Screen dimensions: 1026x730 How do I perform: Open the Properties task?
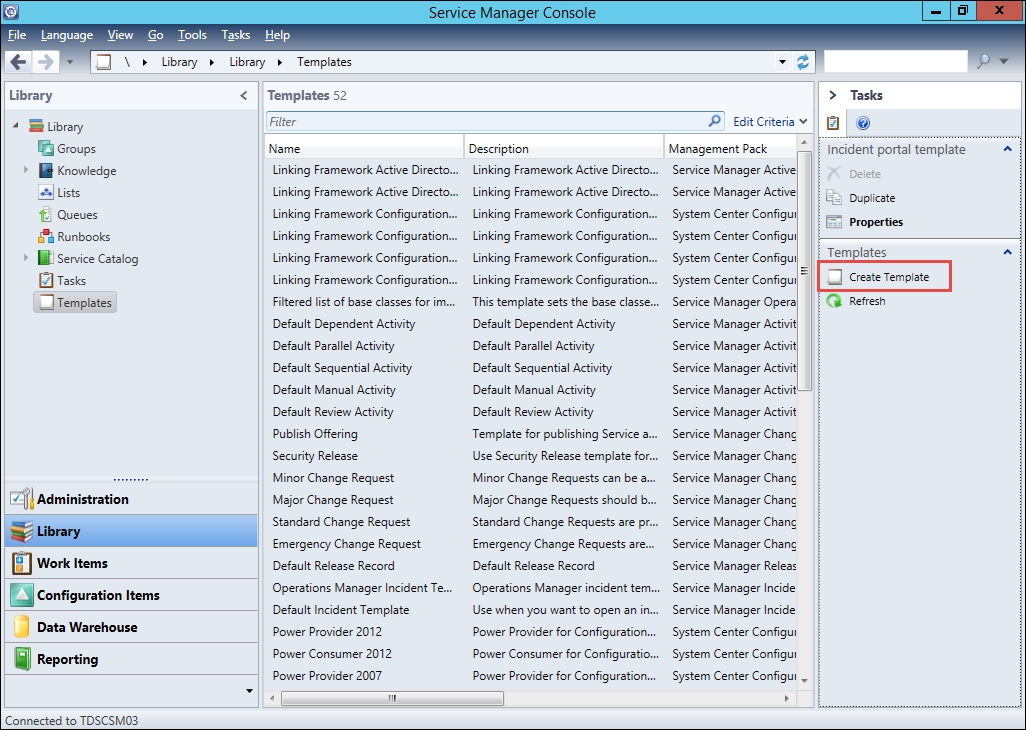coord(876,222)
